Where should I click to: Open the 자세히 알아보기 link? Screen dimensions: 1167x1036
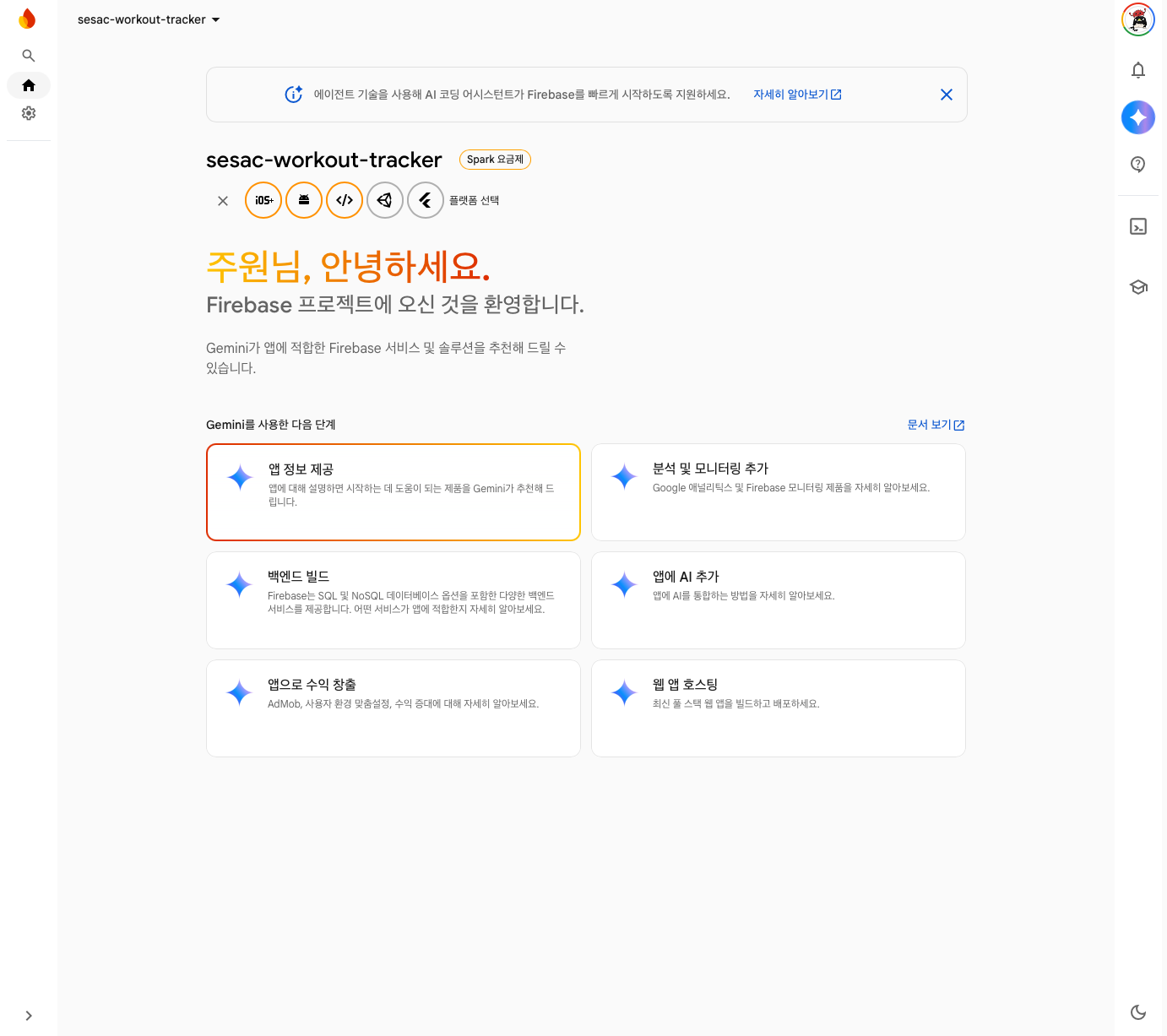797,95
